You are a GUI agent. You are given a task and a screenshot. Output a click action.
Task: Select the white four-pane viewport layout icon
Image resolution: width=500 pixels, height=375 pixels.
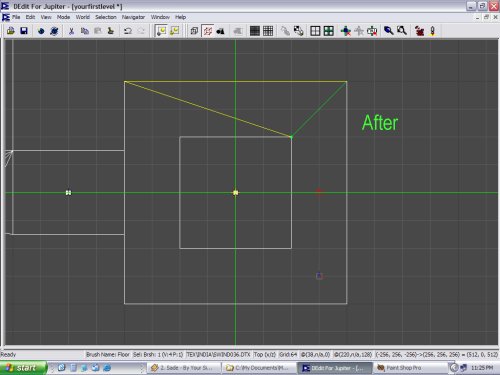pyautogui.click(x=315, y=31)
